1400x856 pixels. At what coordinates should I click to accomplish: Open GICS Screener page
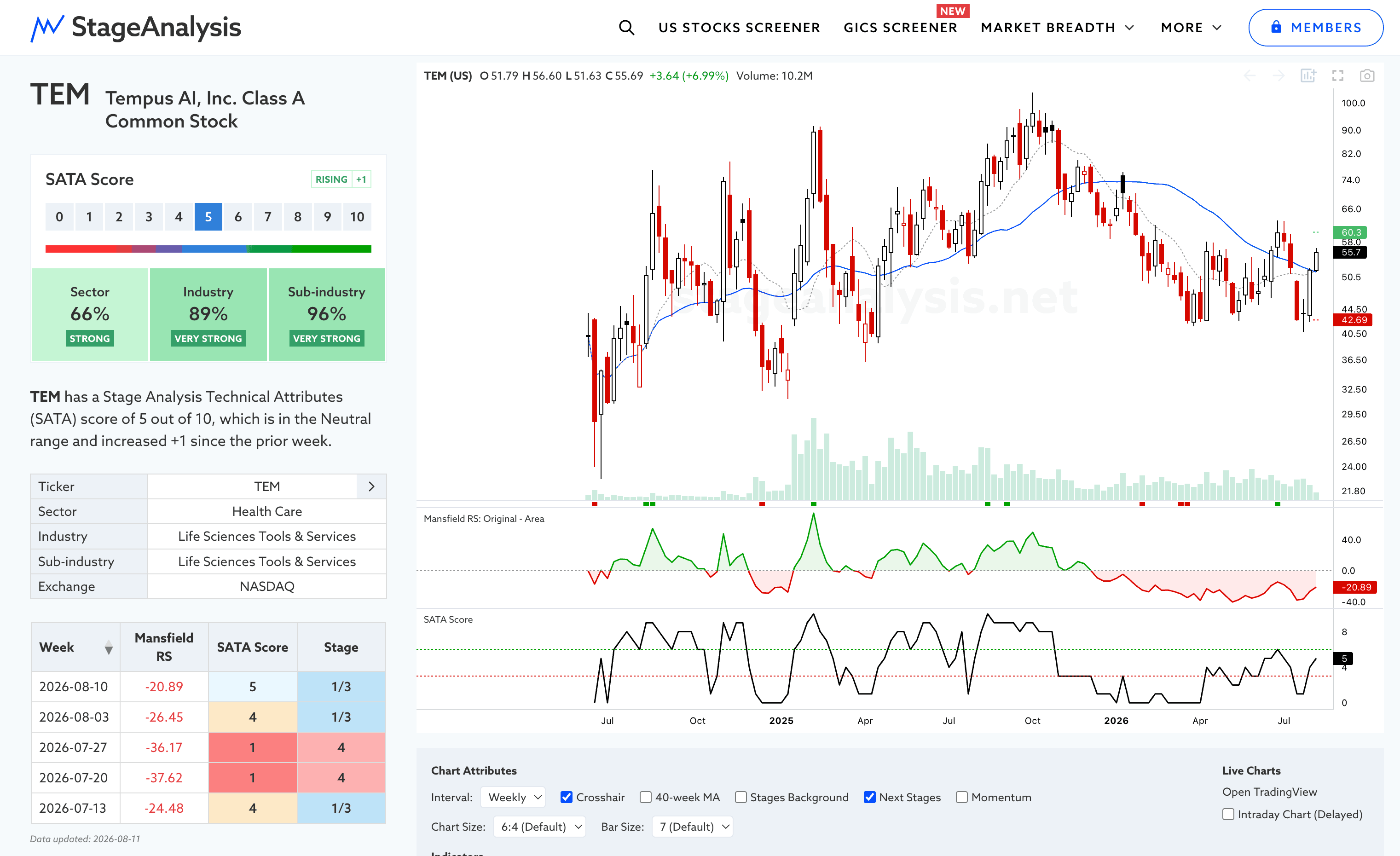[x=901, y=27]
